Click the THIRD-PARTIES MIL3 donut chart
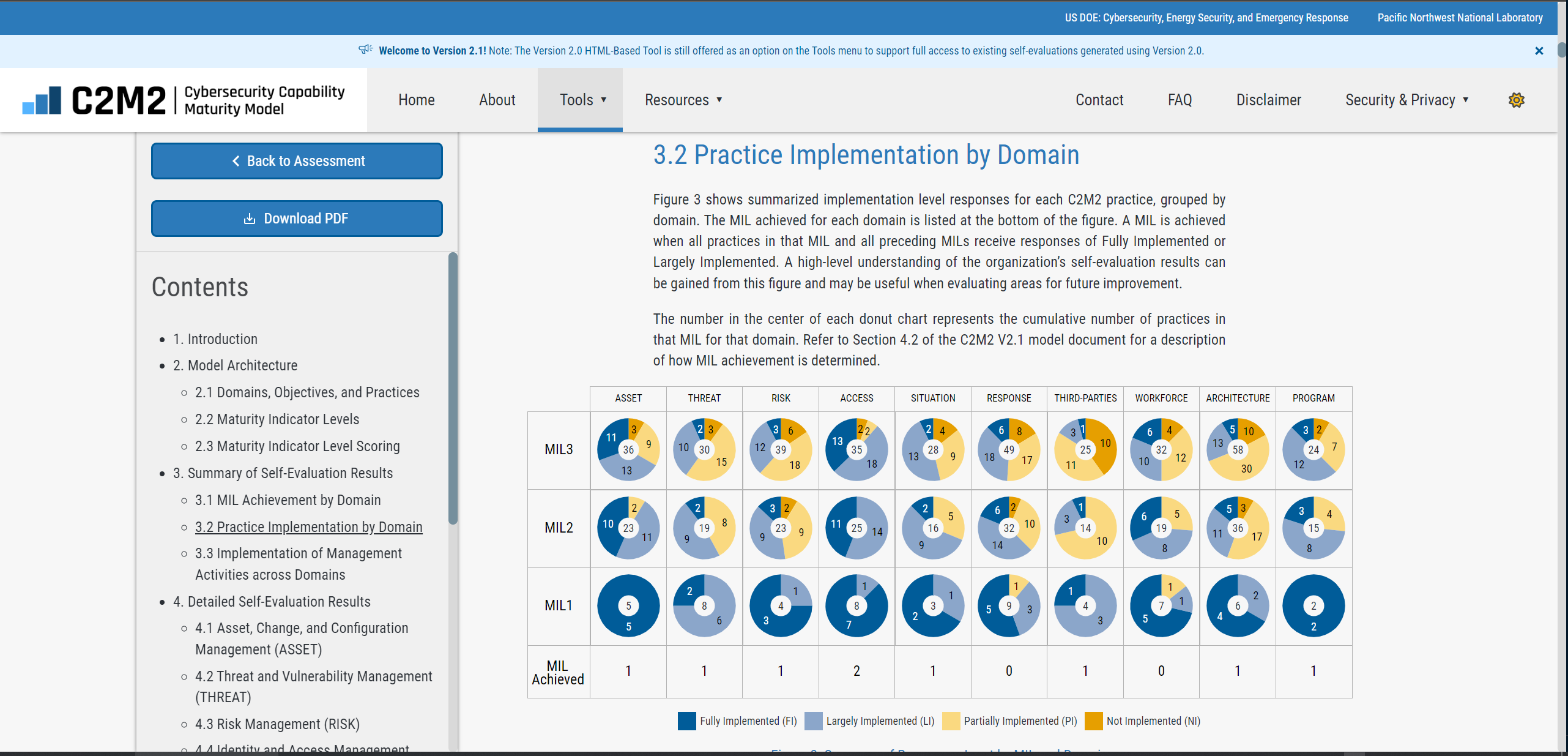 [1085, 449]
